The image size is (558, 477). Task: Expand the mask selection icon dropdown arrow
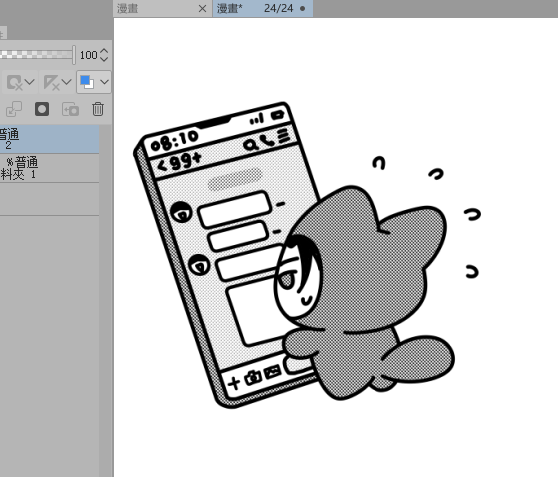coord(30,82)
